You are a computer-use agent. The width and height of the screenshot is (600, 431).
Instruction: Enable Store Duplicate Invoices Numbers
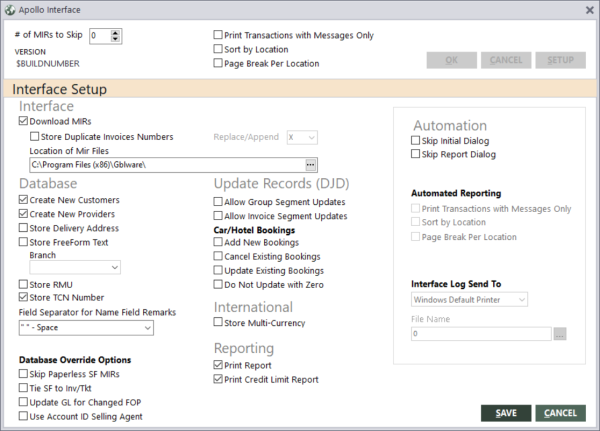point(34,136)
